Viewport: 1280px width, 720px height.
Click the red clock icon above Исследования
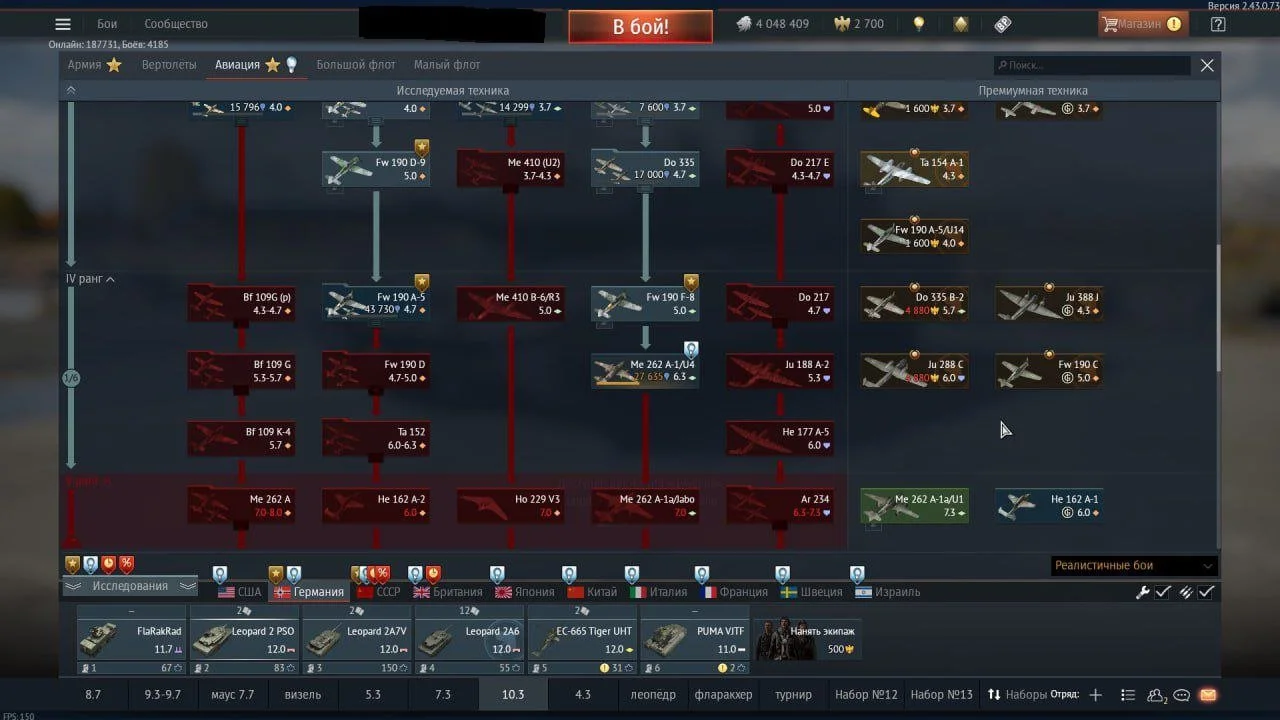tap(108, 564)
